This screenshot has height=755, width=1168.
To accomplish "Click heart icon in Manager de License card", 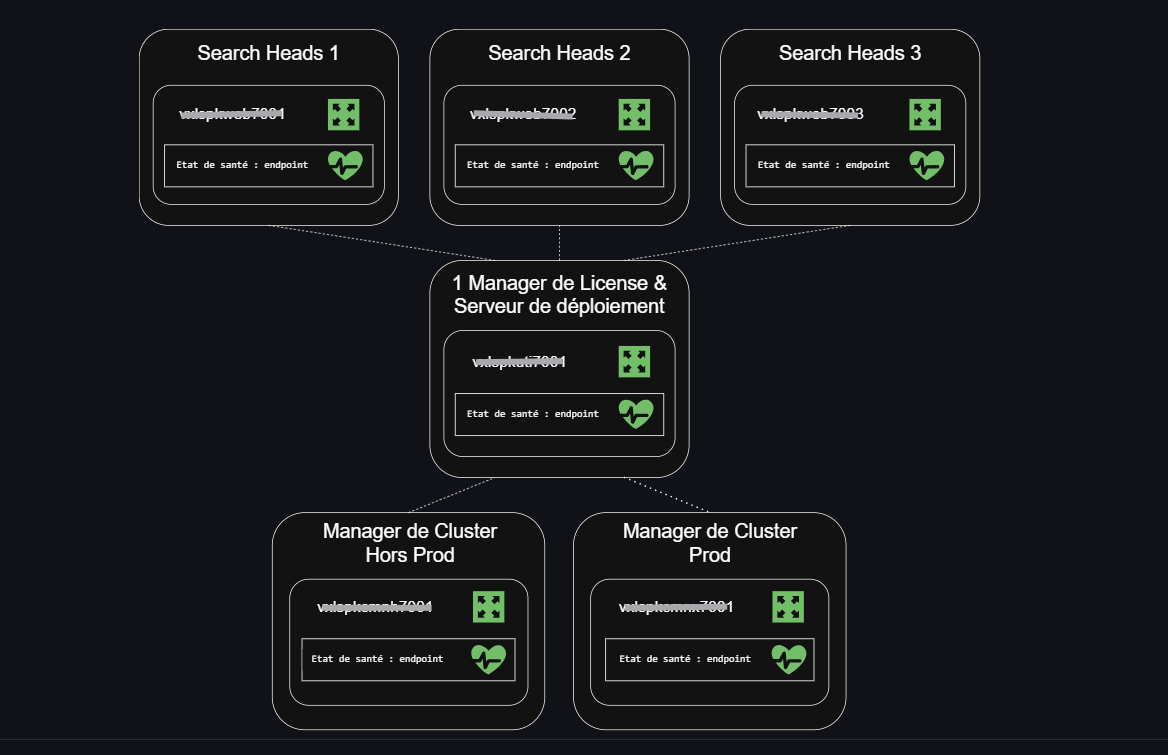I will click(635, 413).
